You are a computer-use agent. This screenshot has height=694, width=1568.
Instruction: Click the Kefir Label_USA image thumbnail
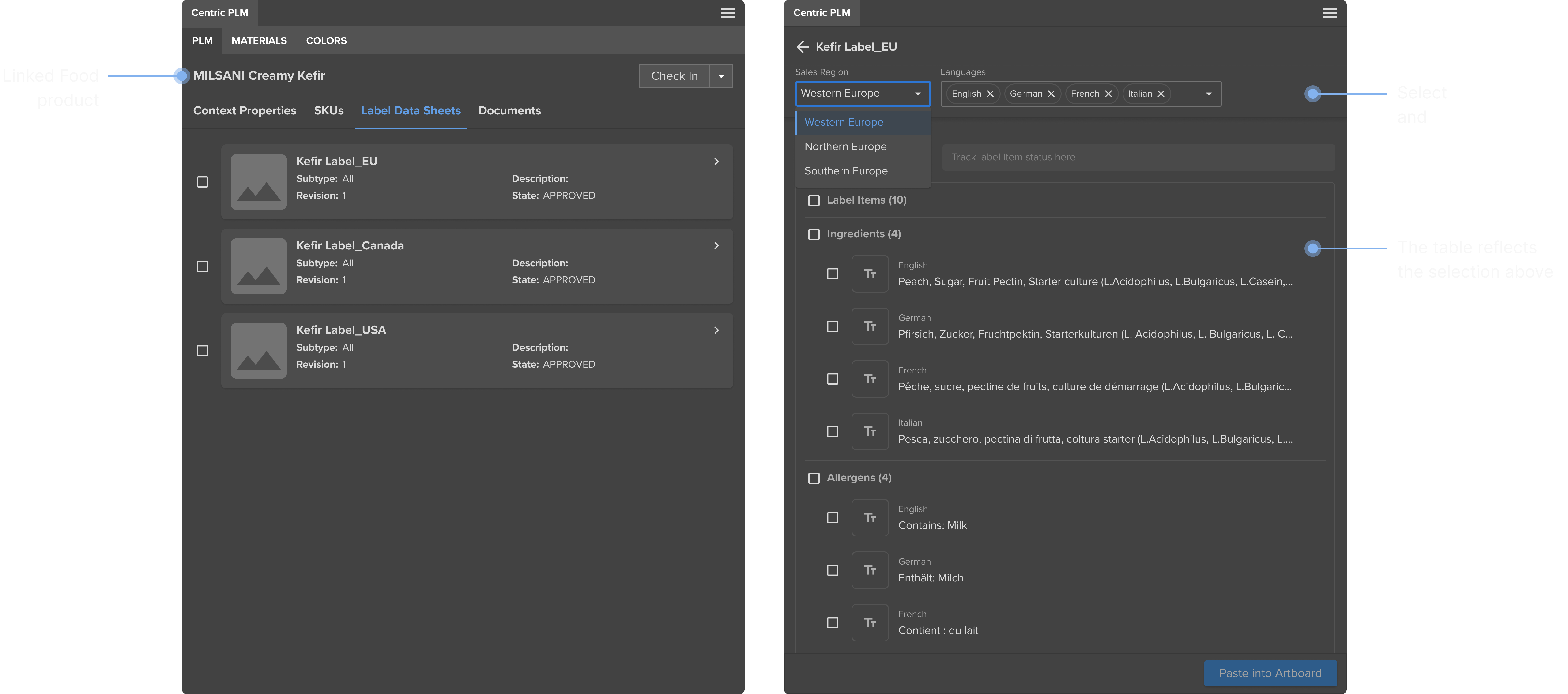click(x=259, y=351)
